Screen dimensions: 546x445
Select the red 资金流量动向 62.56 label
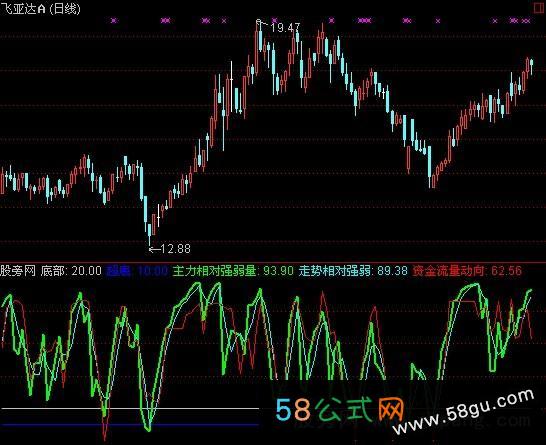[x=467, y=271]
